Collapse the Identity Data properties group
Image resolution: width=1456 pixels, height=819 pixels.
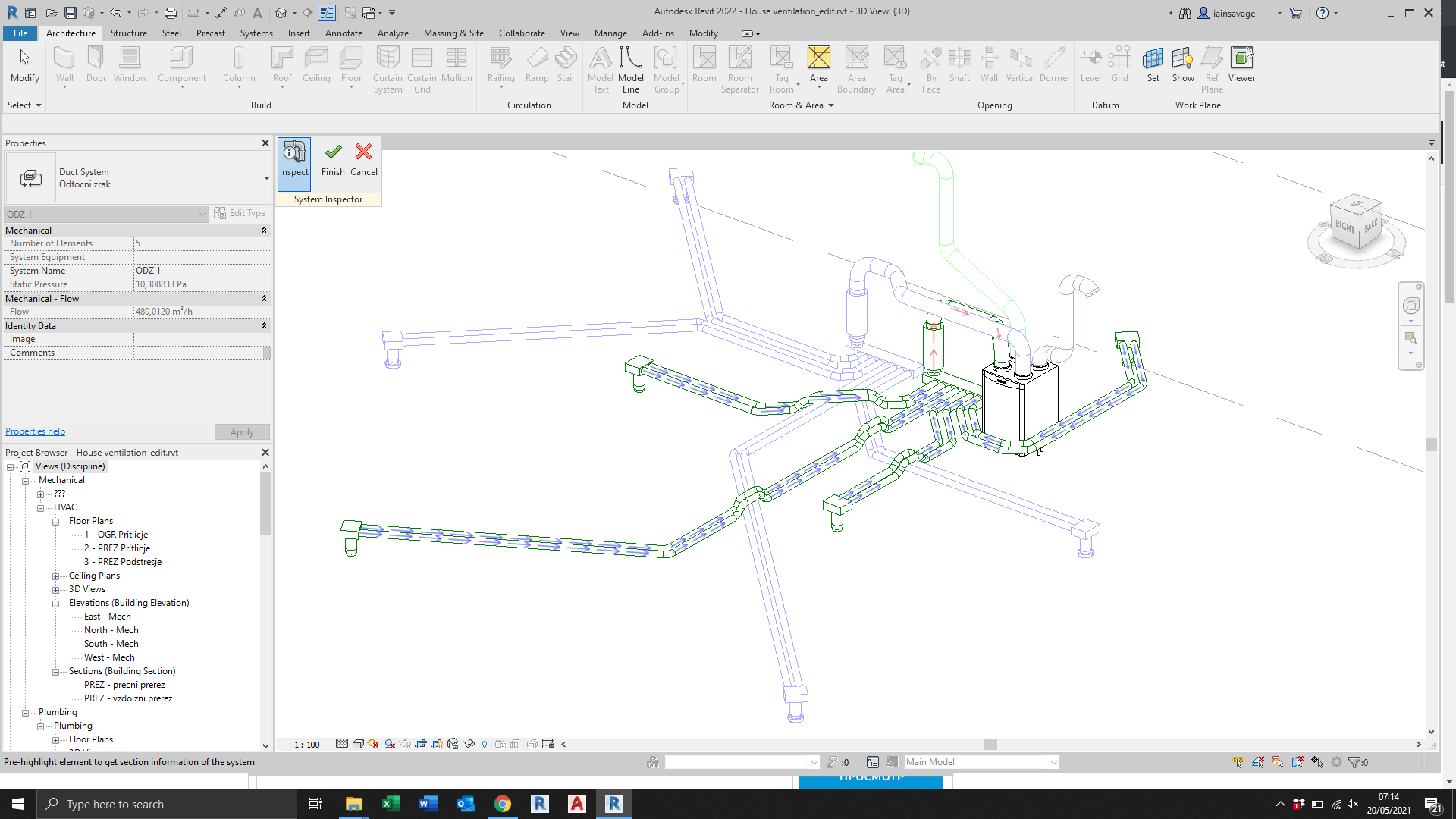[x=264, y=325]
